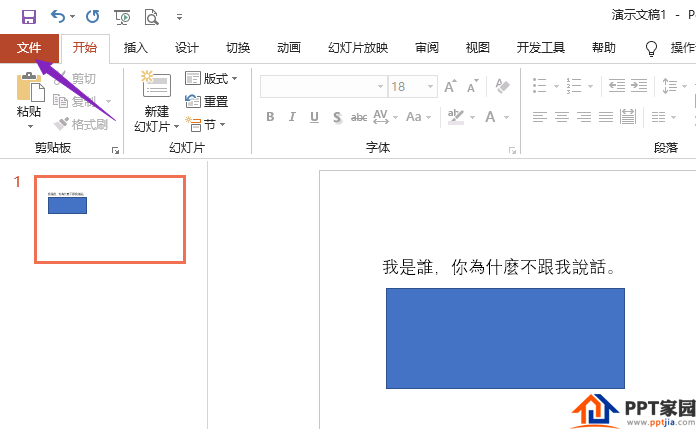Go to the 动画 tab
The height and width of the screenshot is (429, 696).
(x=289, y=48)
